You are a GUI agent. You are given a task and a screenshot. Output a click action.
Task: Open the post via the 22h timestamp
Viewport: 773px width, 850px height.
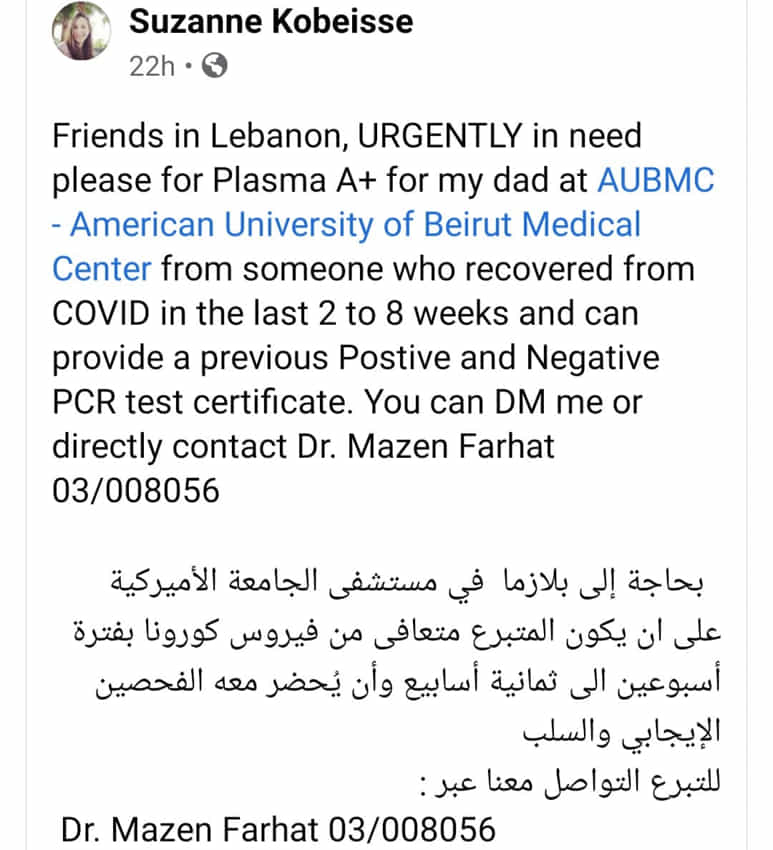[x=152, y=67]
